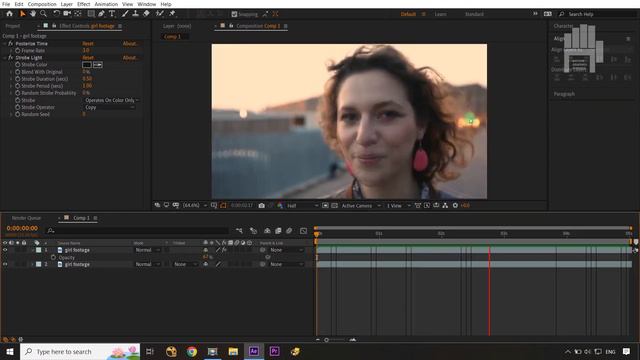This screenshot has width=640, height=360.
Task: Open the Graph Editor icon
Action: [303, 231]
